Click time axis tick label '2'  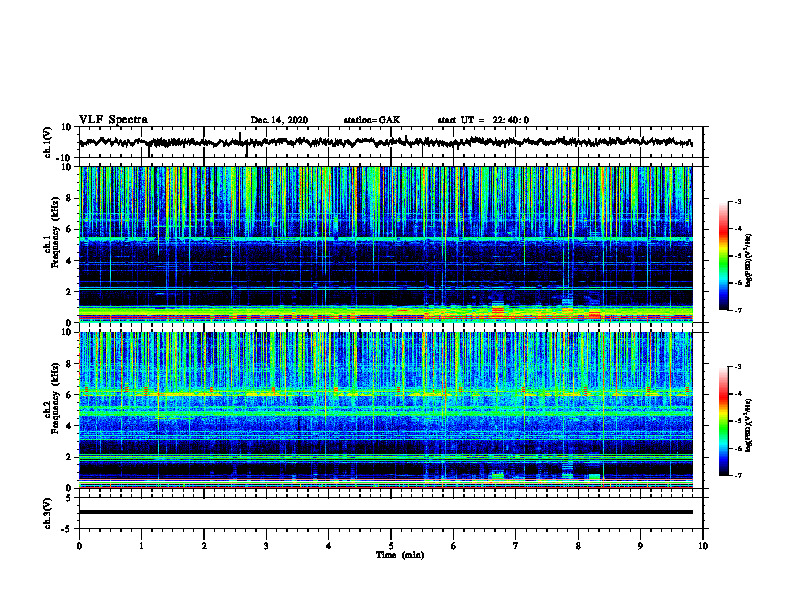[204, 546]
